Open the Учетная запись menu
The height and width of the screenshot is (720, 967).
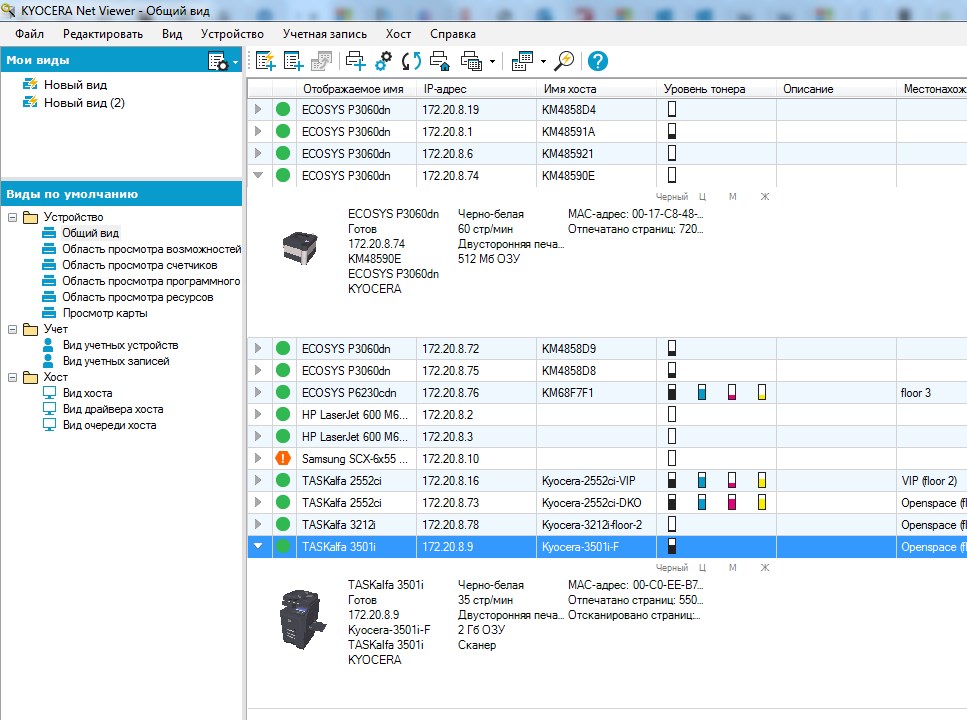(x=325, y=34)
